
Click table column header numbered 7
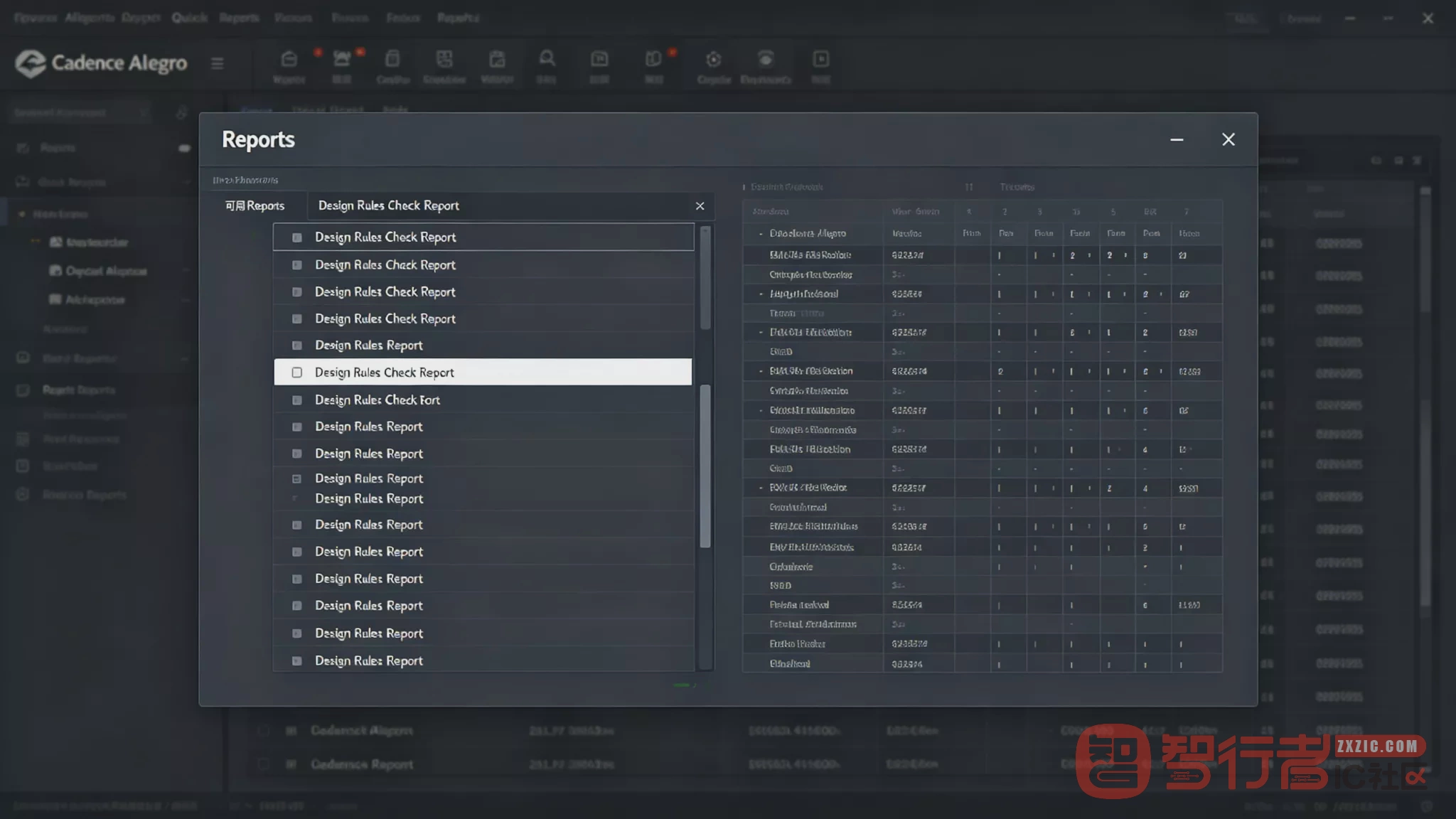point(1186,212)
